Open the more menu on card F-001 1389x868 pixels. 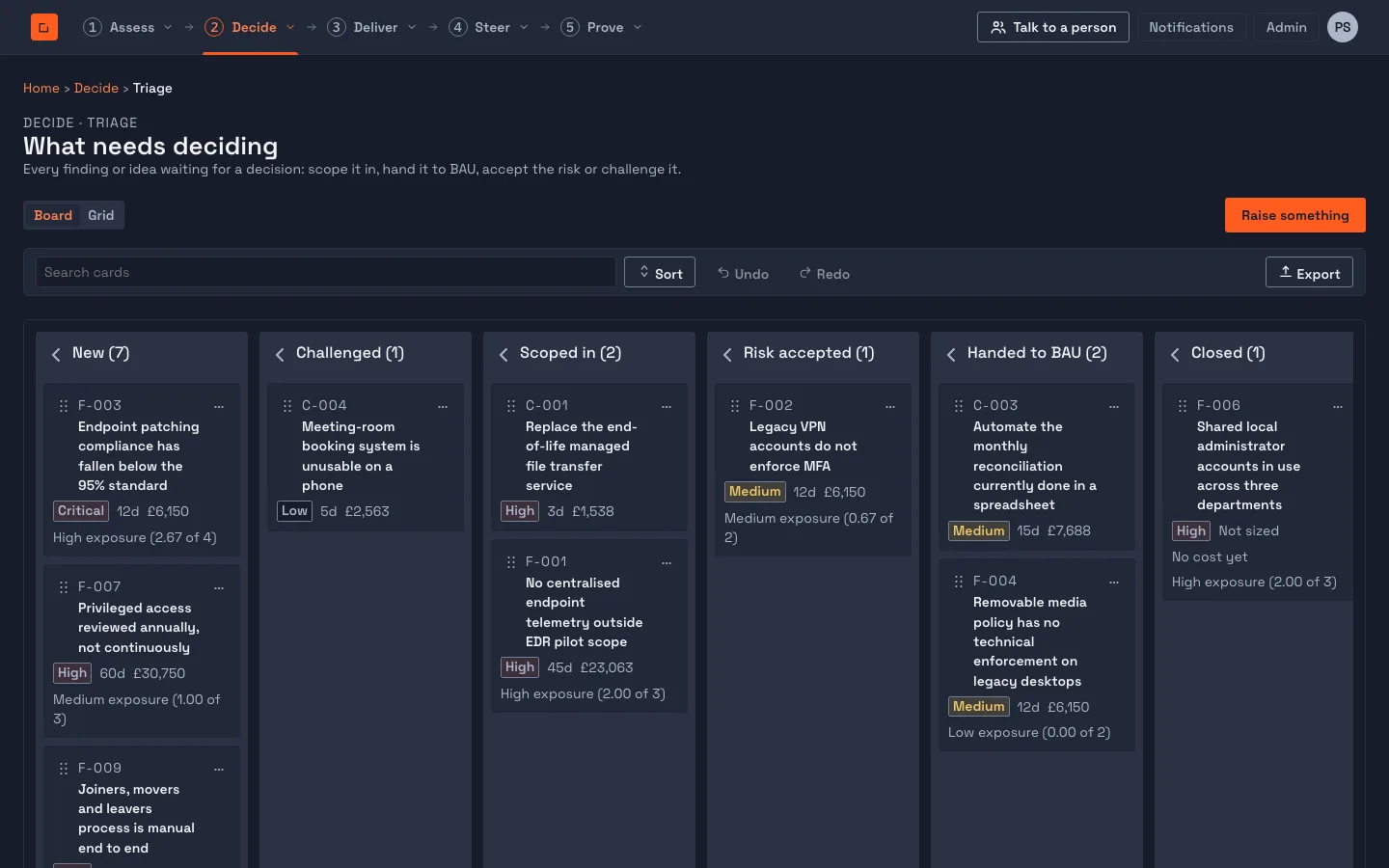[x=667, y=562]
